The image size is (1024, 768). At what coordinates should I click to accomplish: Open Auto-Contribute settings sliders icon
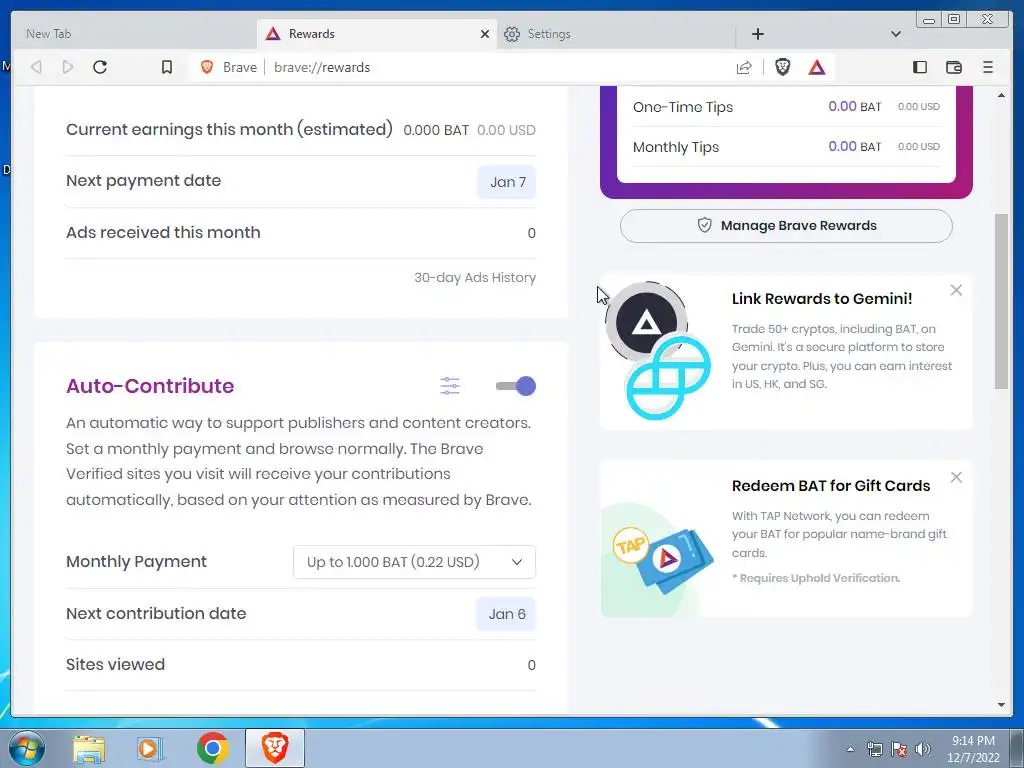point(450,386)
